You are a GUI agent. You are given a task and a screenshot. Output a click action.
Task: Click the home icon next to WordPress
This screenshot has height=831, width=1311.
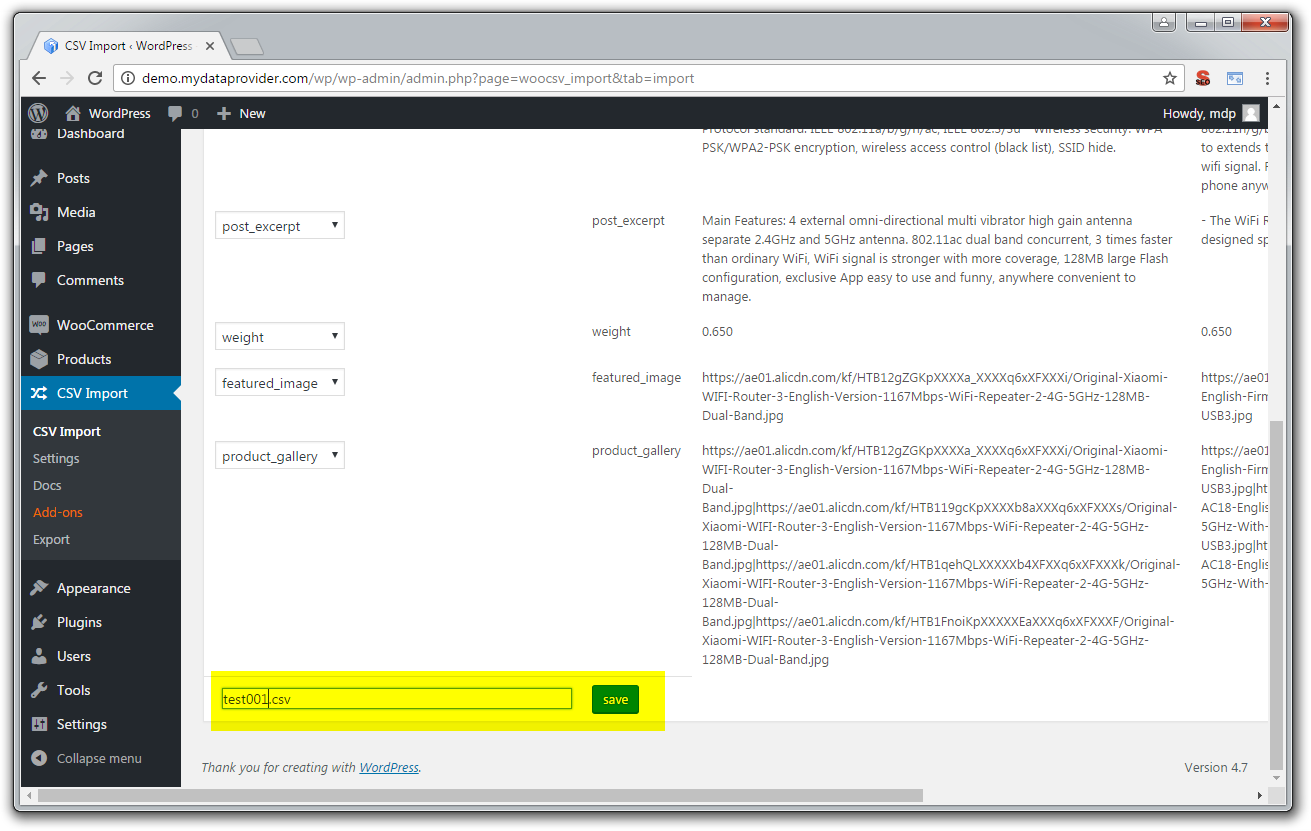point(72,113)
